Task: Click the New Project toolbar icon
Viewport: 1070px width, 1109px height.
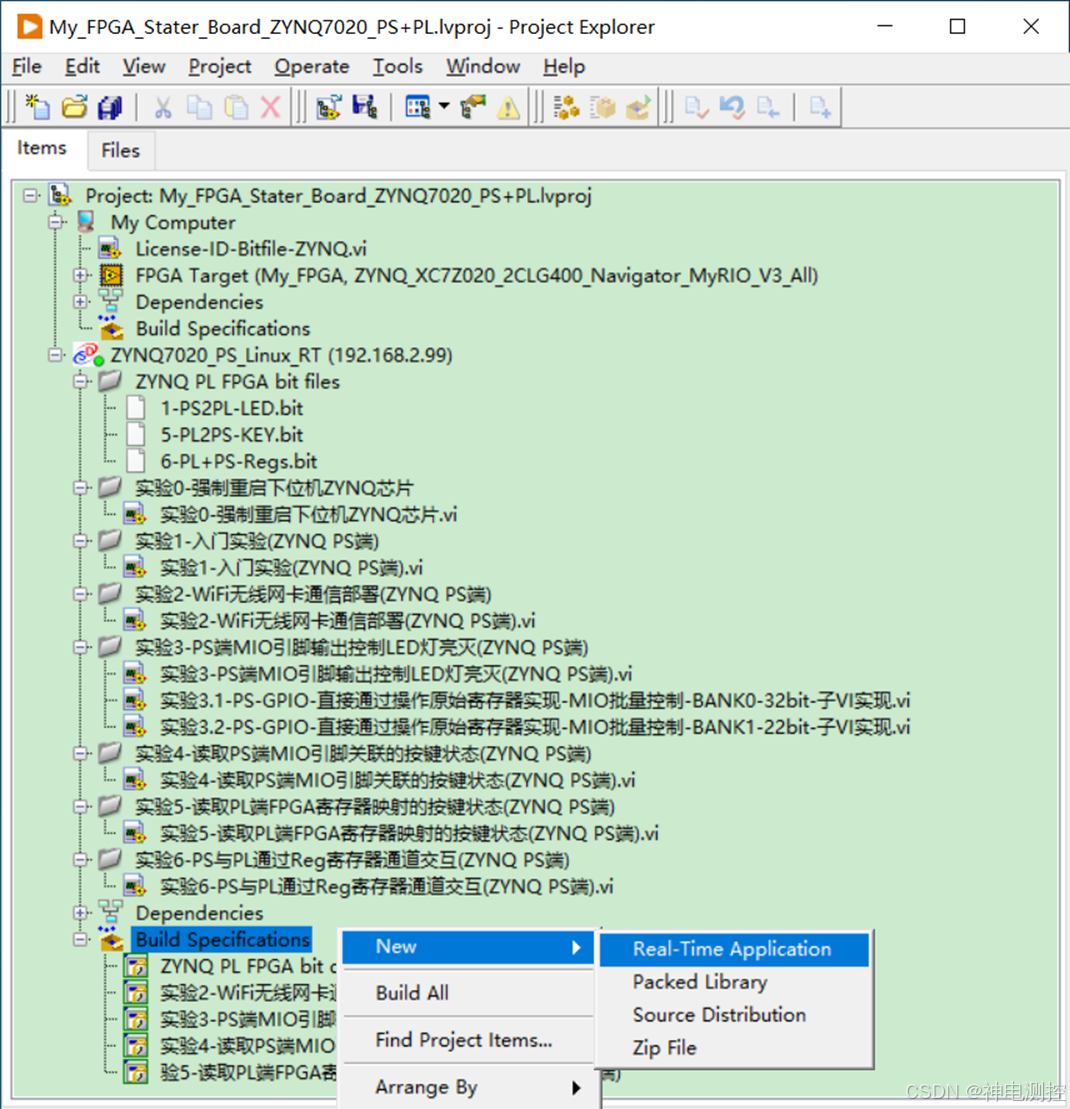Action: pyautogui.click(x=37, y=108)
